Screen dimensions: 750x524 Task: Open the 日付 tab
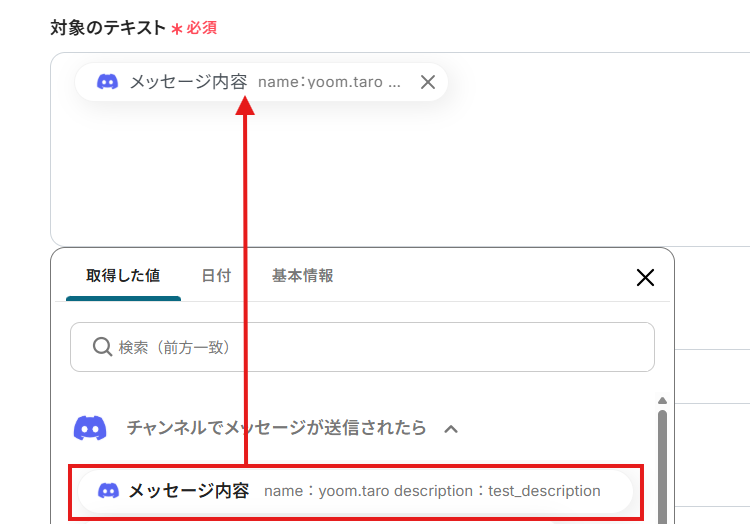click(216, 276)
